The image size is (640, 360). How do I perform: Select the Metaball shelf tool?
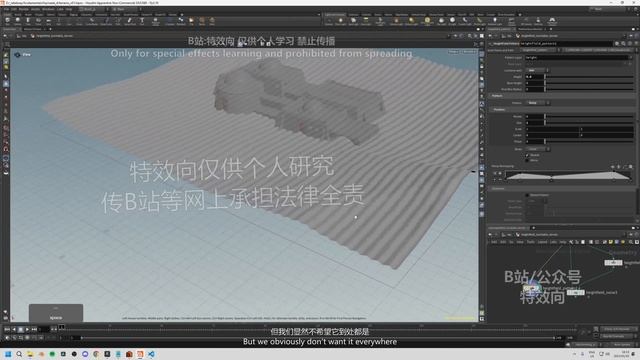(x=181, y=21)
